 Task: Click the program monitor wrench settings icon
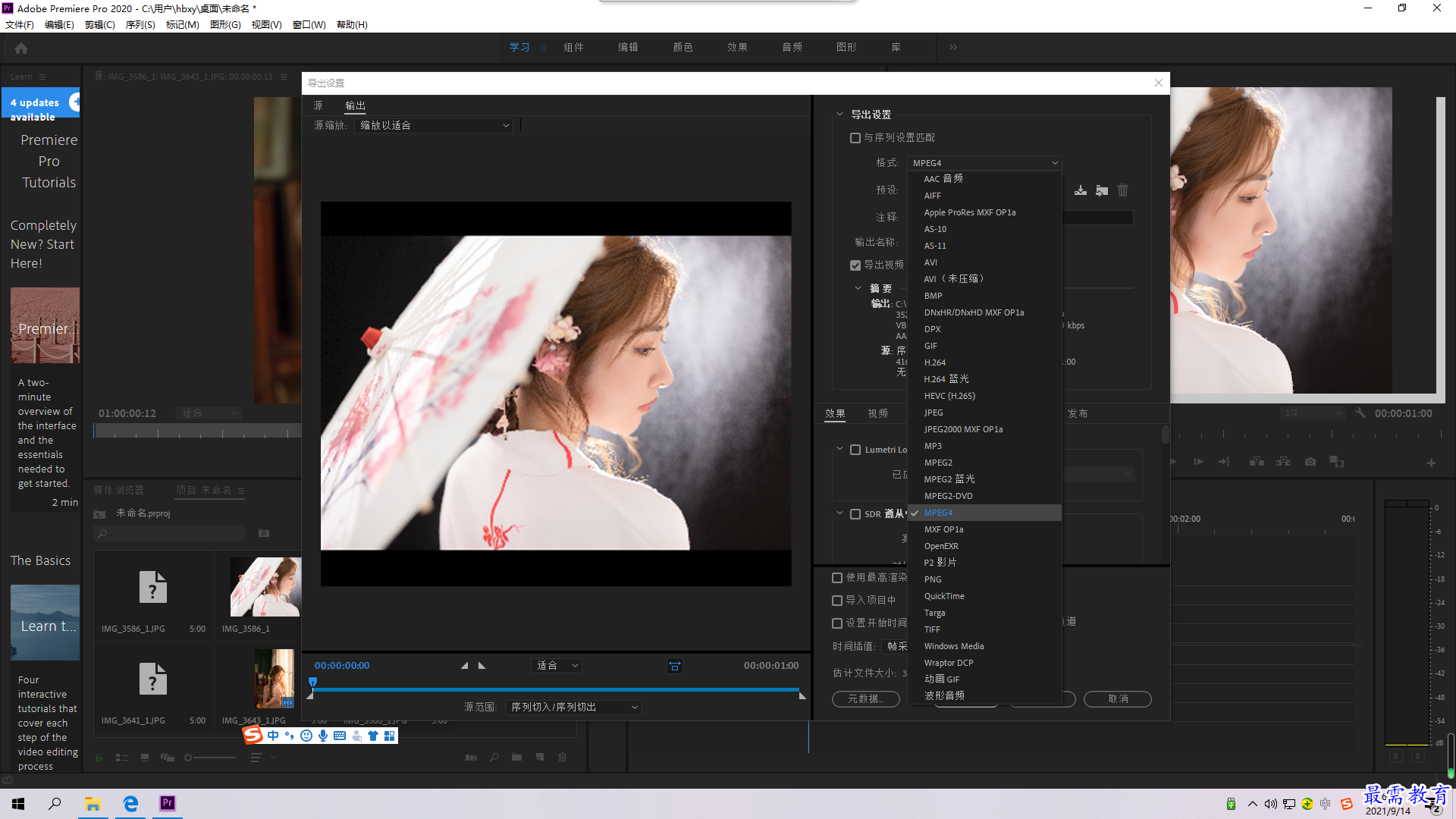(x=1360, y=413)
